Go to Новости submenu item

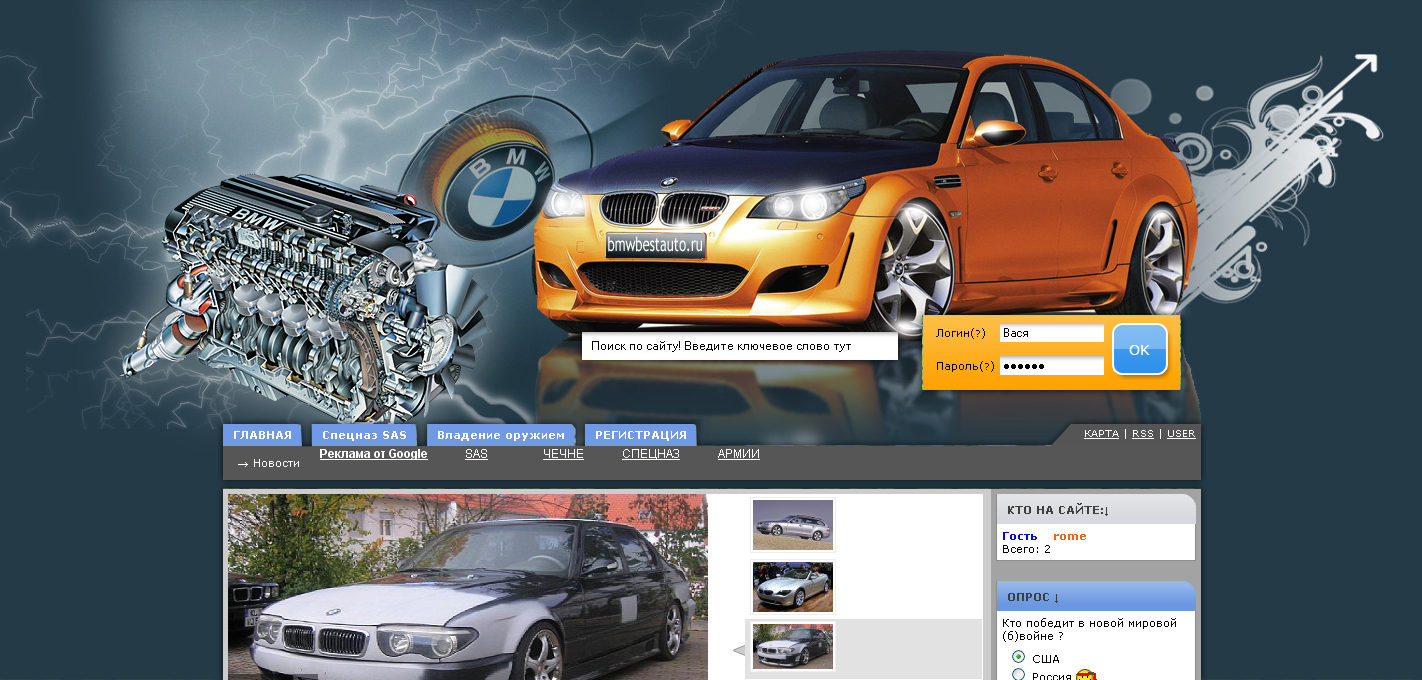(276, 463)
